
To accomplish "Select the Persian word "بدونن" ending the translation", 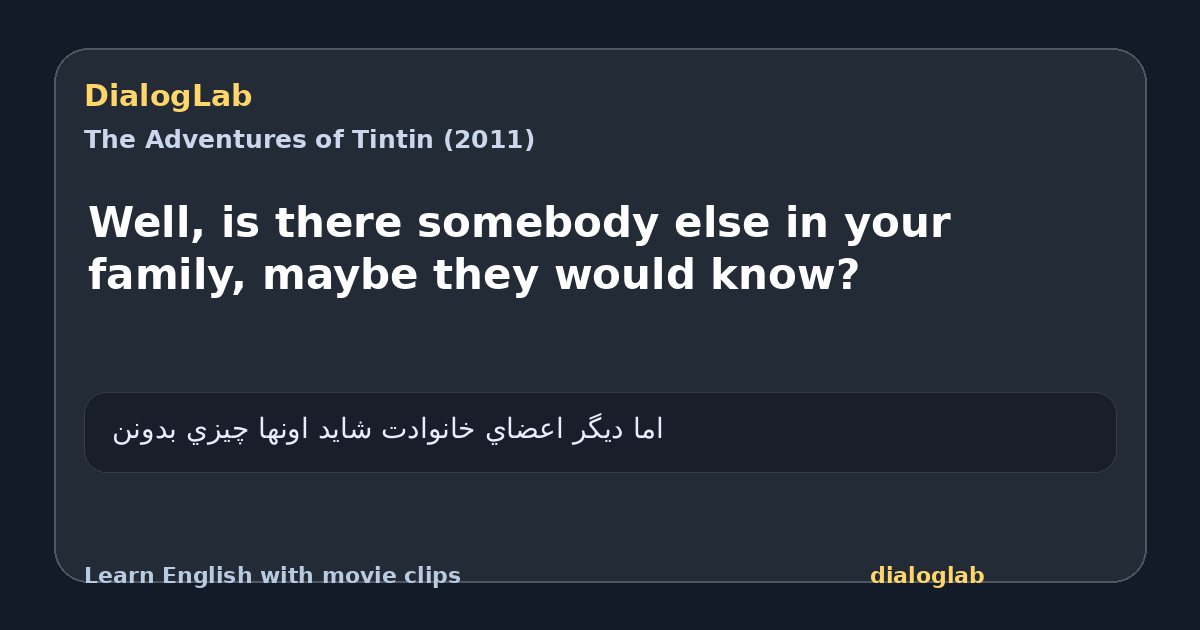I will point(146,430).
